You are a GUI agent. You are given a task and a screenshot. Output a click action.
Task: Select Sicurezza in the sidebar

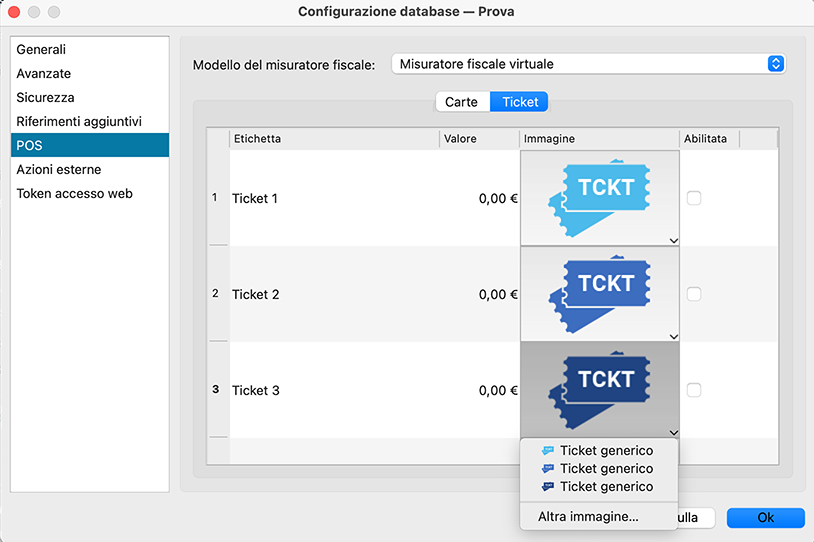click(x=46, y=98)
